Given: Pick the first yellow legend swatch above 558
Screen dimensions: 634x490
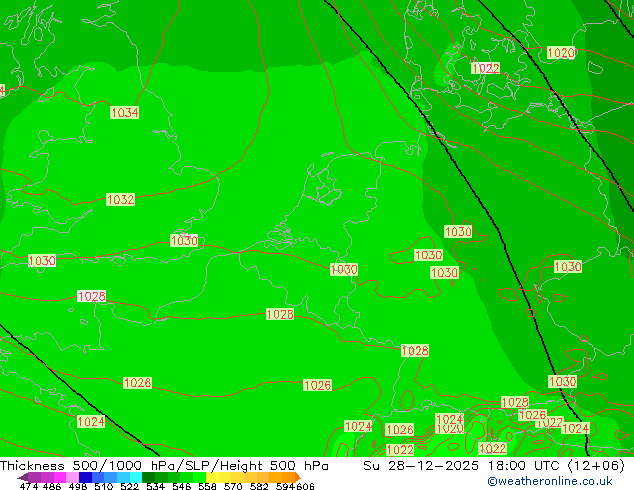Looking at the screenshot, I should [x=212, y=477].
